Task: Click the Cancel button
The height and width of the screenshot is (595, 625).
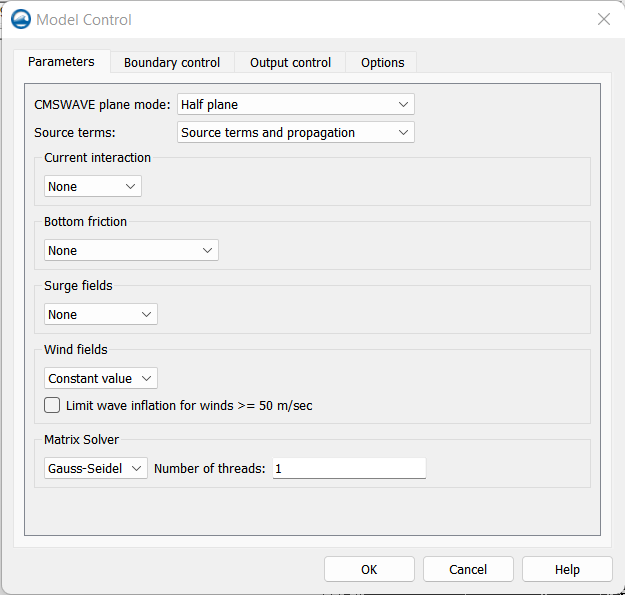Action: [x=468, y=569]
